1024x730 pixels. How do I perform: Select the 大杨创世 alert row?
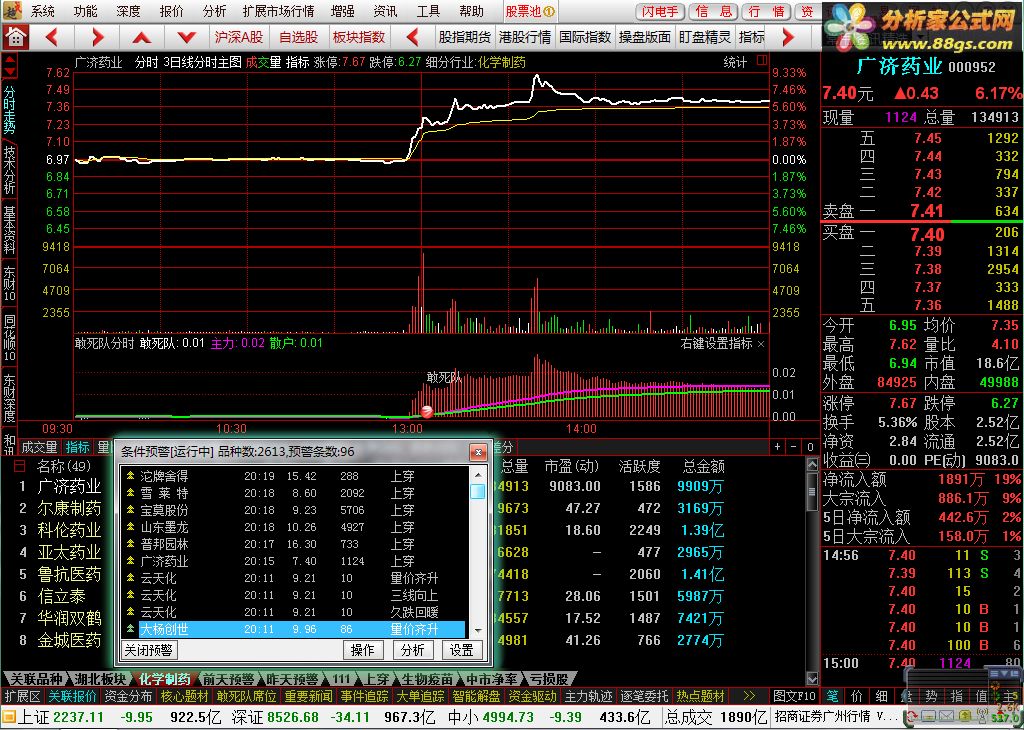tap(294, 629)
